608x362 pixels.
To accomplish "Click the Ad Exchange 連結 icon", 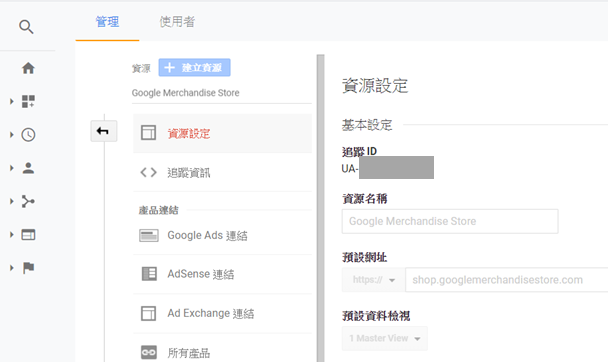I will [149, 313].
